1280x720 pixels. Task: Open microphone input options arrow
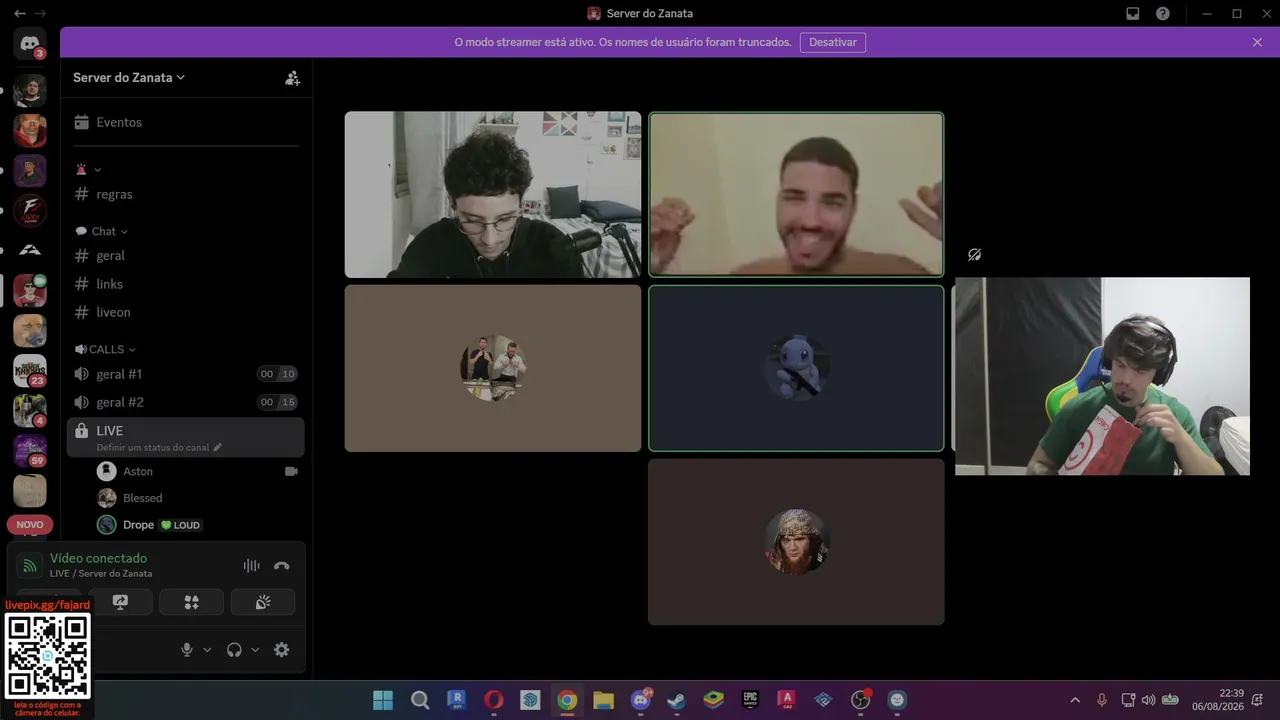click(207, 649)
